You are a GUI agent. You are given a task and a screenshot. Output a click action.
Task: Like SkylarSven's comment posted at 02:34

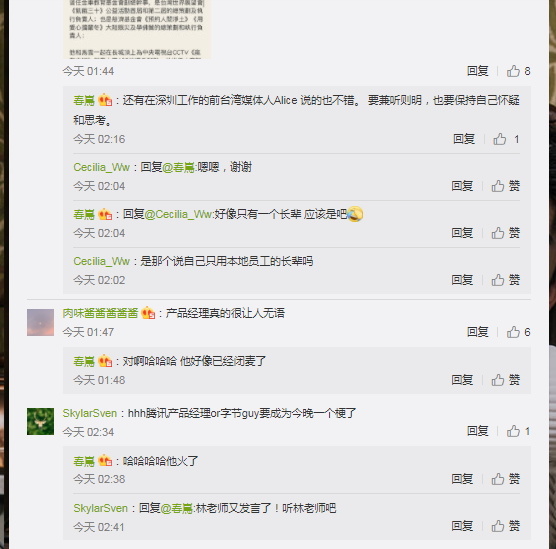pos(518,431)
